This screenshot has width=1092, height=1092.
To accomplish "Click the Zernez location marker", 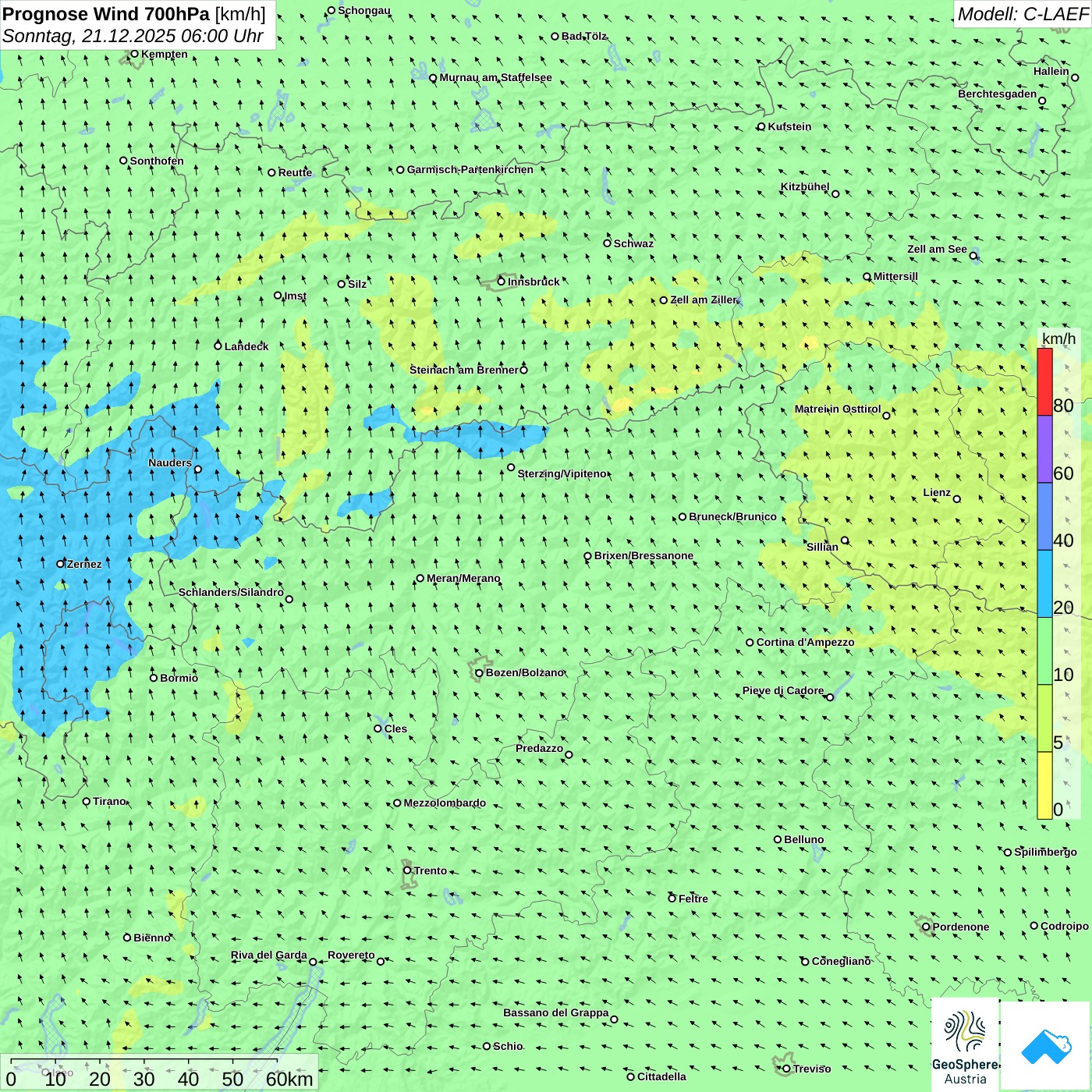I will pyautogui.click(x=61, y=563).
